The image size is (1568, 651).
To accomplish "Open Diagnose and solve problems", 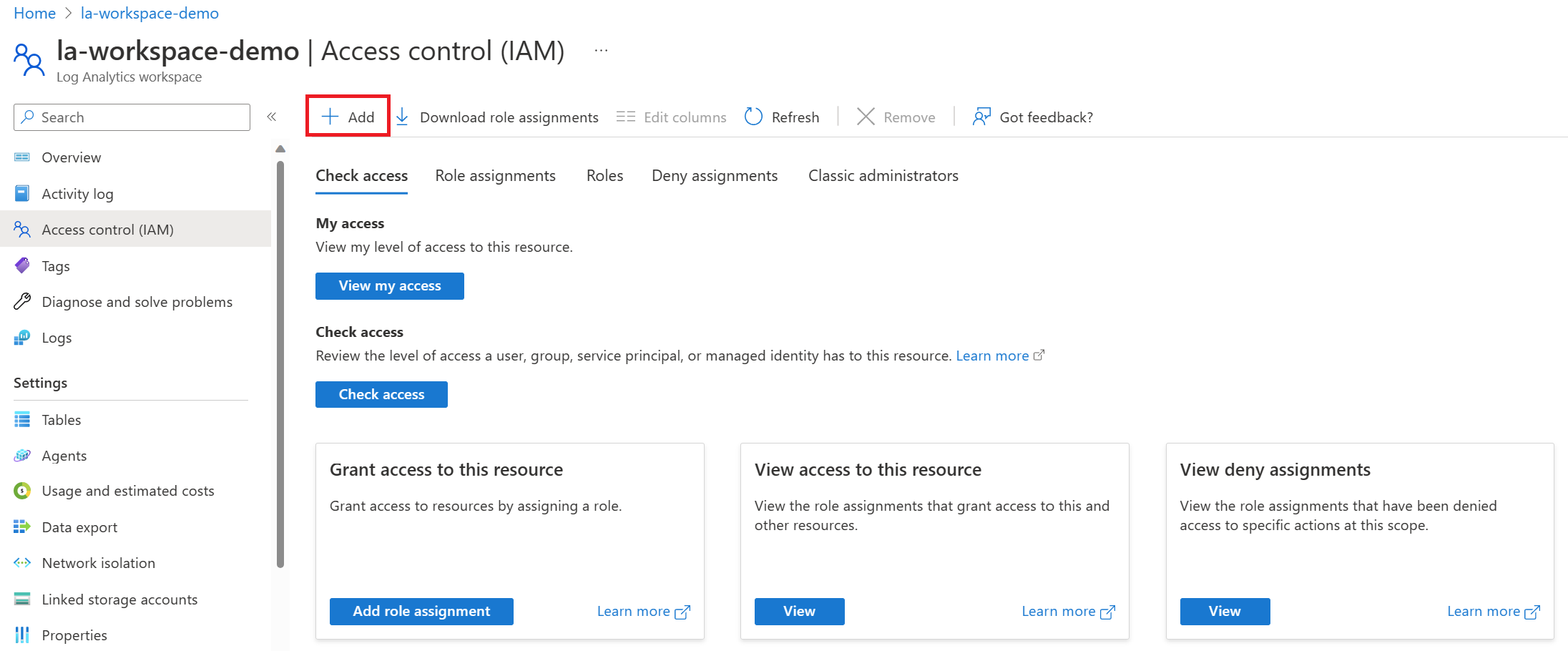I will tap(137, 301).
